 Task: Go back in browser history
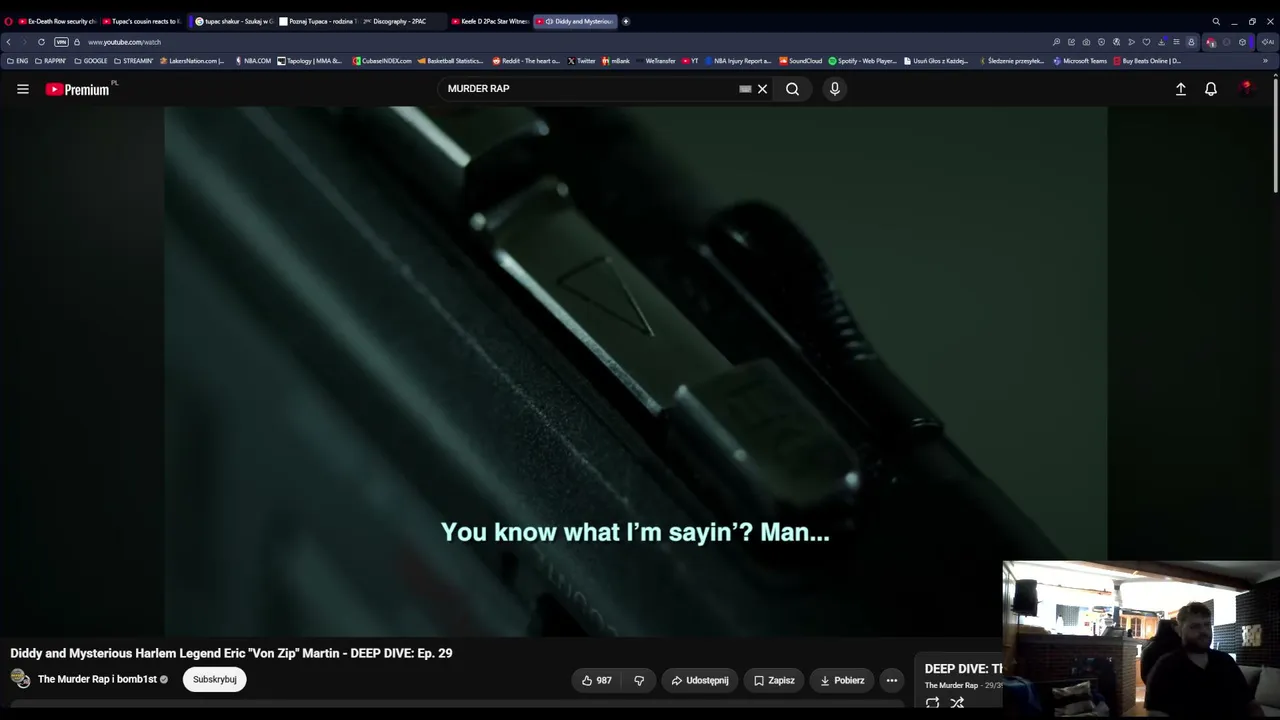(x=9, y=42)
